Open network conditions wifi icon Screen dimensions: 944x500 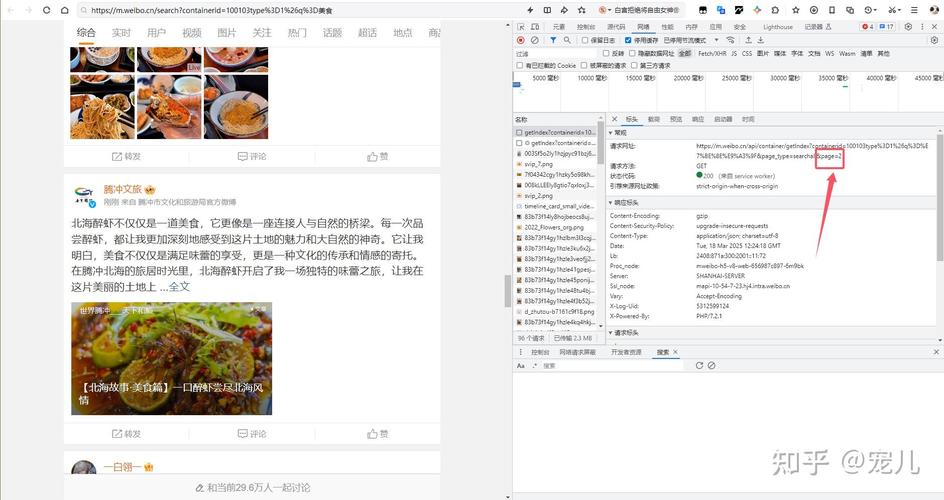[x=730, y=40]
